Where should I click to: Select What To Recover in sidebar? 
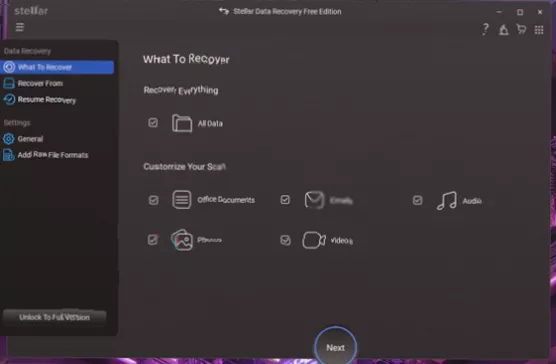click(57, 67)
